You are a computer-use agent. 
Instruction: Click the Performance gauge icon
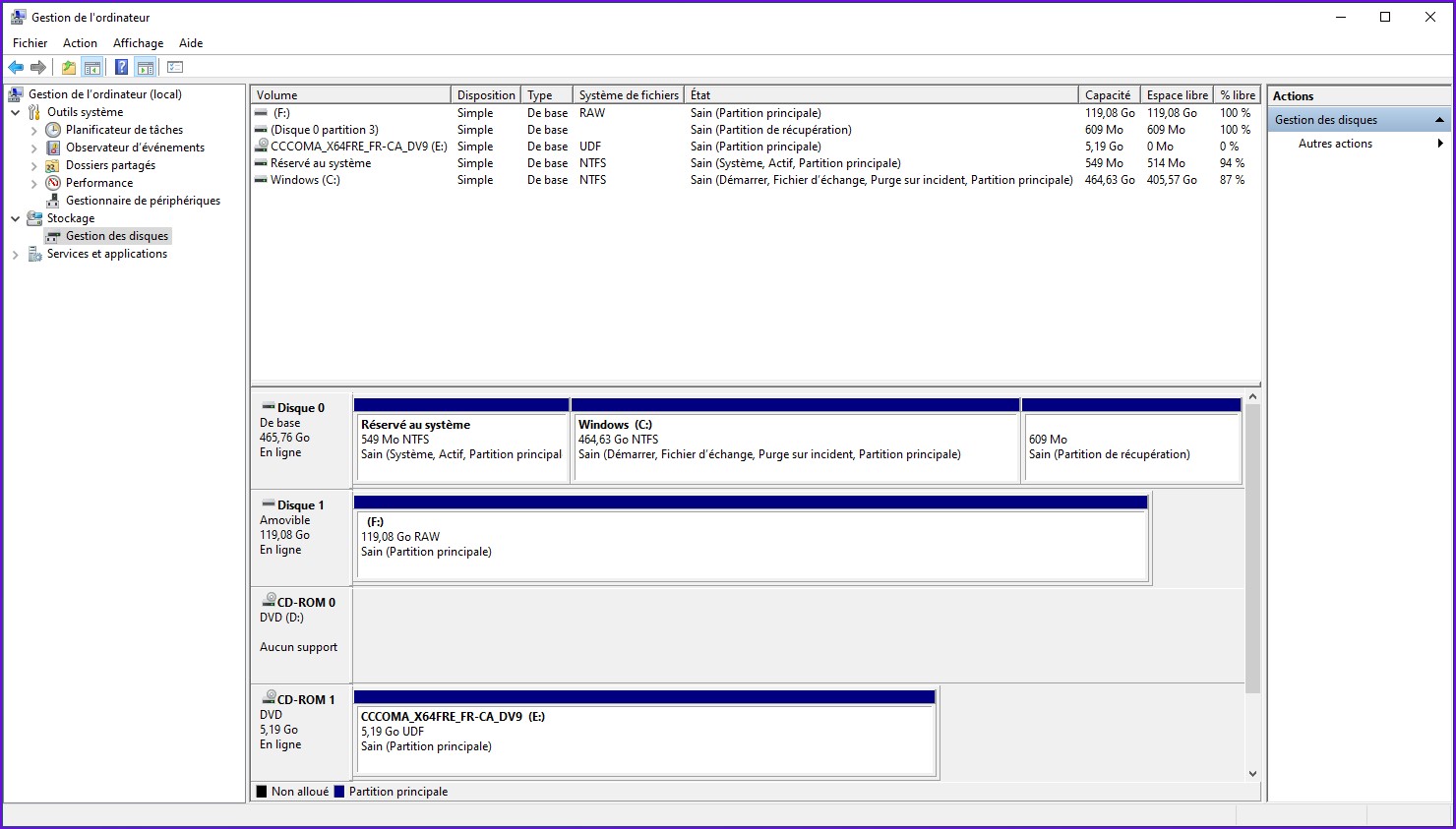click(x=53, y=183)
